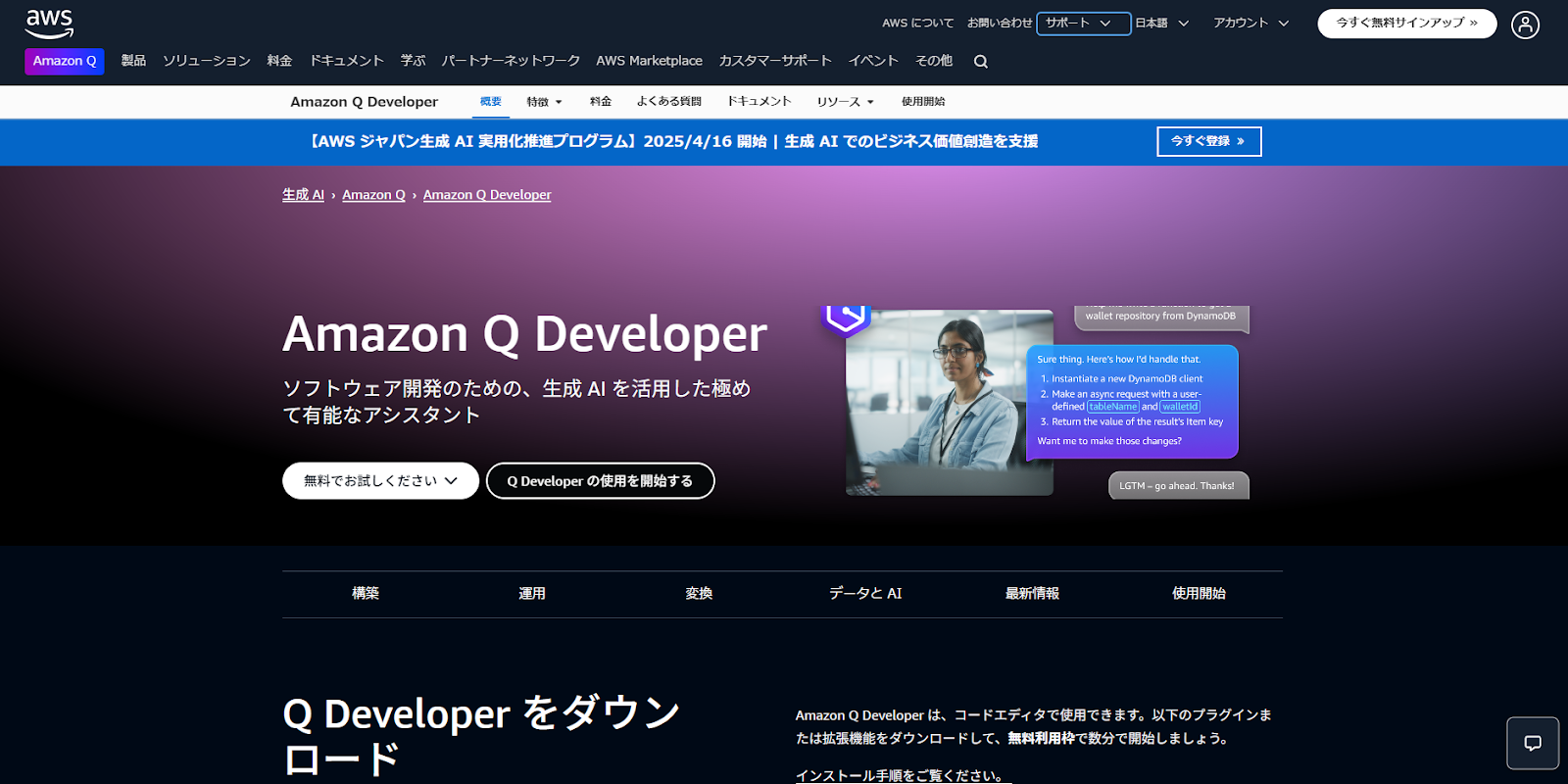Image resolution: width=1568 pixels, height=784 pixels.
Task: Click the developer photo in hero image
Action: pyautogui.click(x=950, y=403)
